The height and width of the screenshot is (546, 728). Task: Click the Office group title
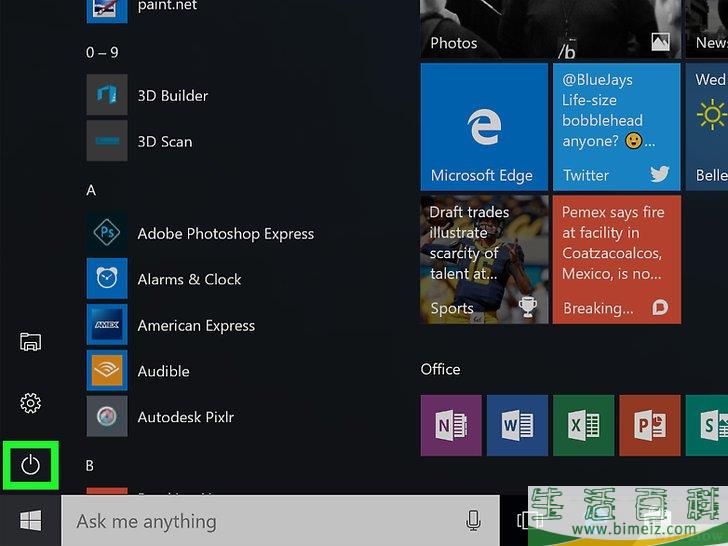click(x=440, y=369)
